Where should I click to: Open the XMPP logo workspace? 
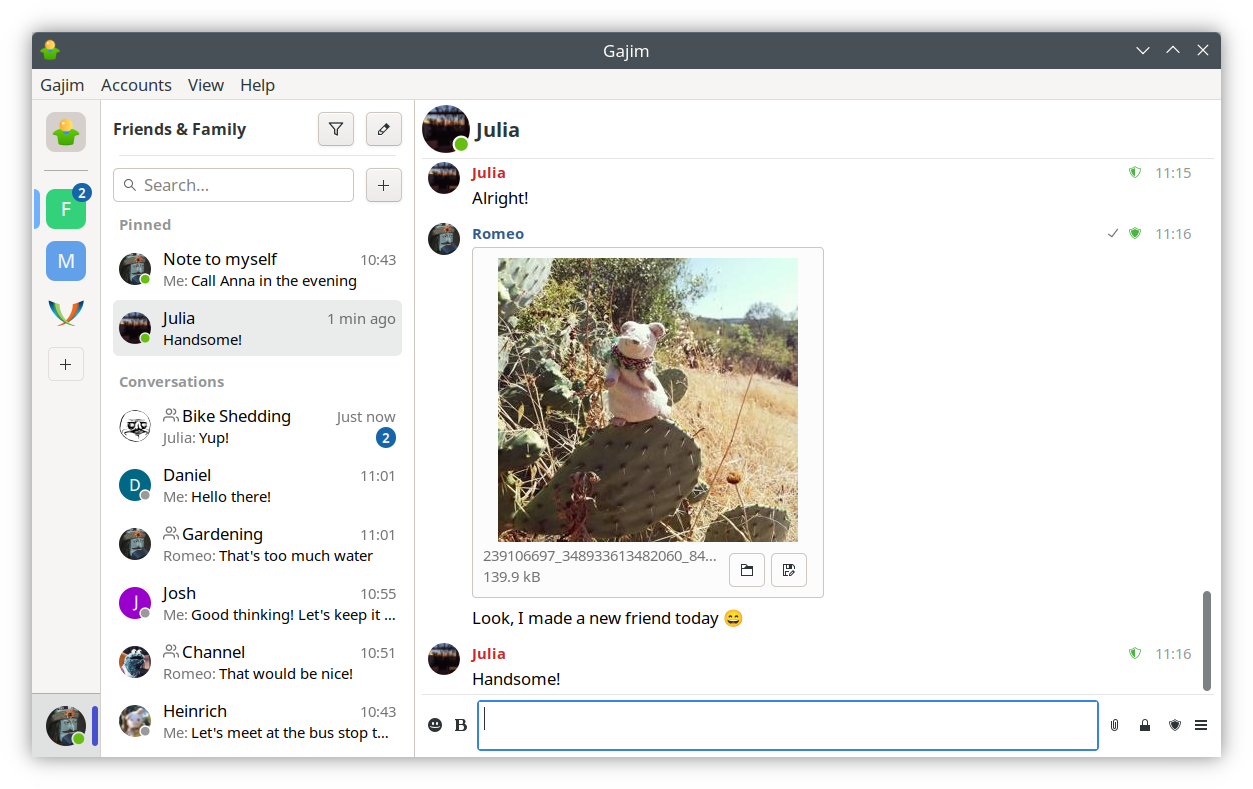click(66, 313)
